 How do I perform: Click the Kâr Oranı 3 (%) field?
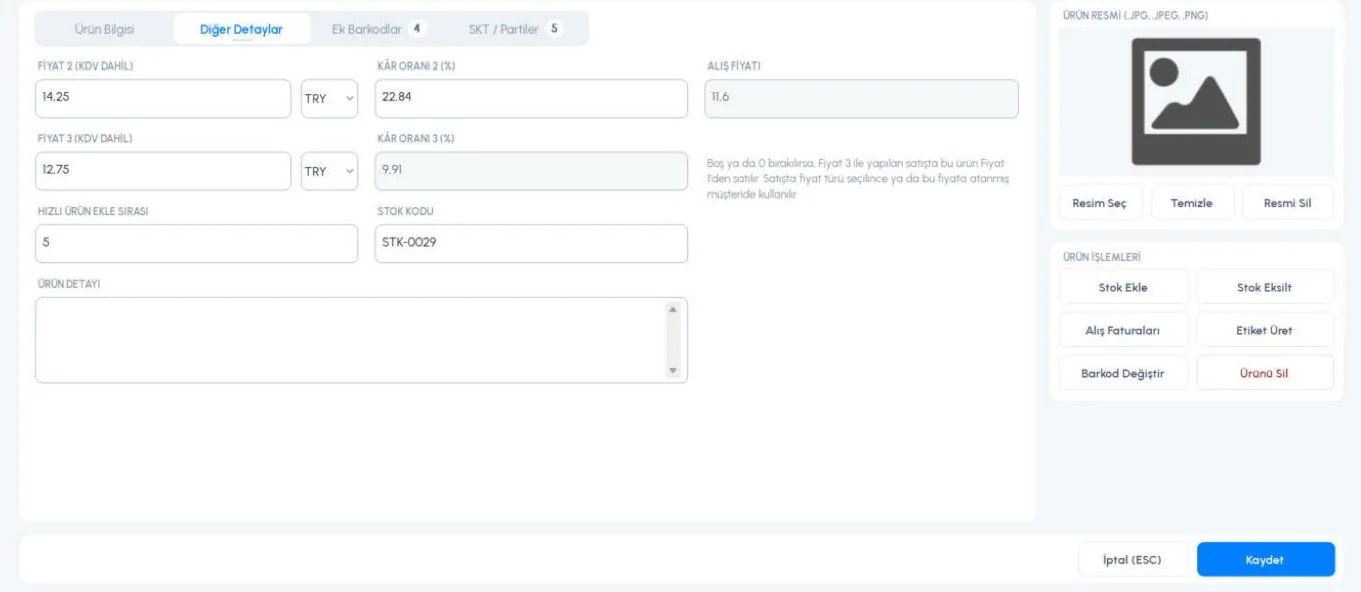pos(531,171)
